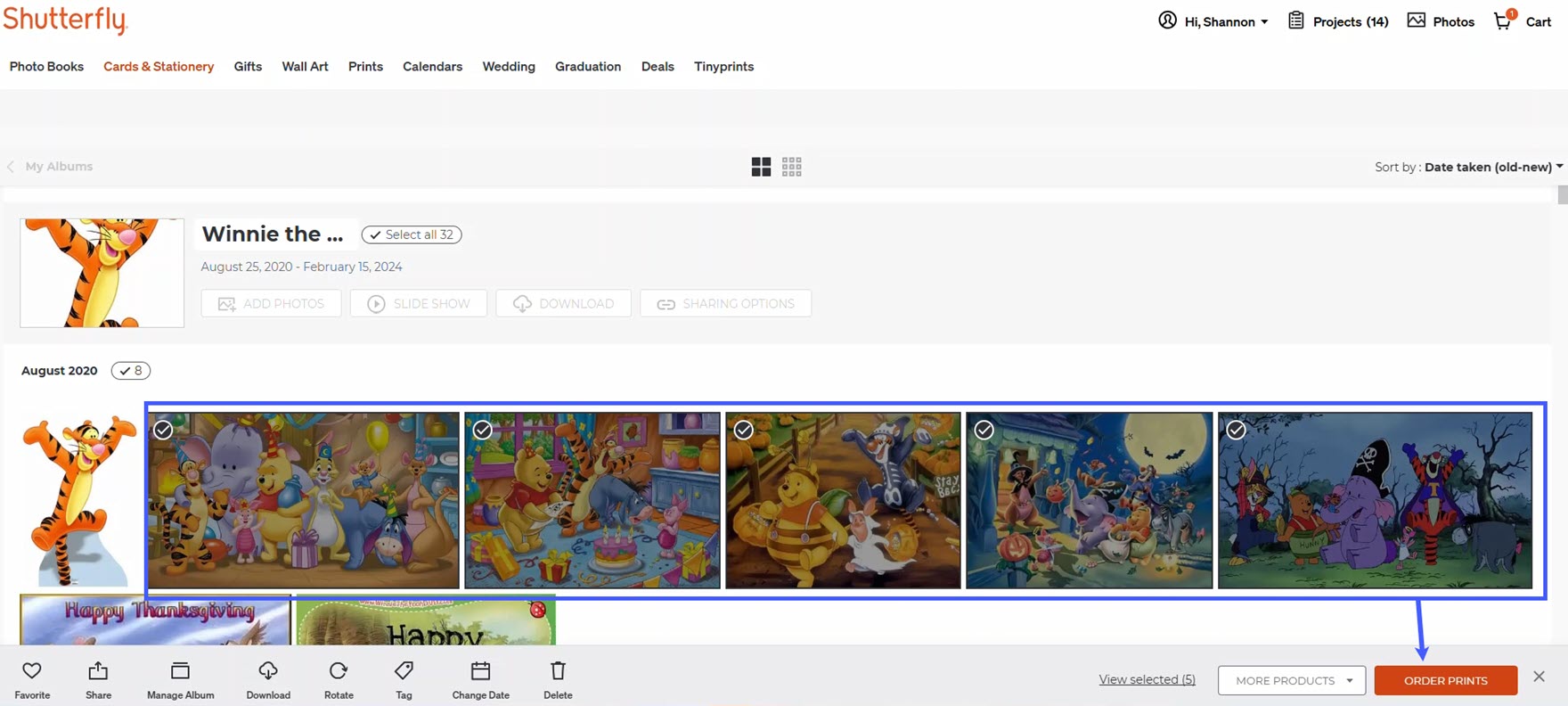Click the Shutterfly logo
Viewport: 1568px width, 706px height.
pyautogui.click(x=66, y=20)
